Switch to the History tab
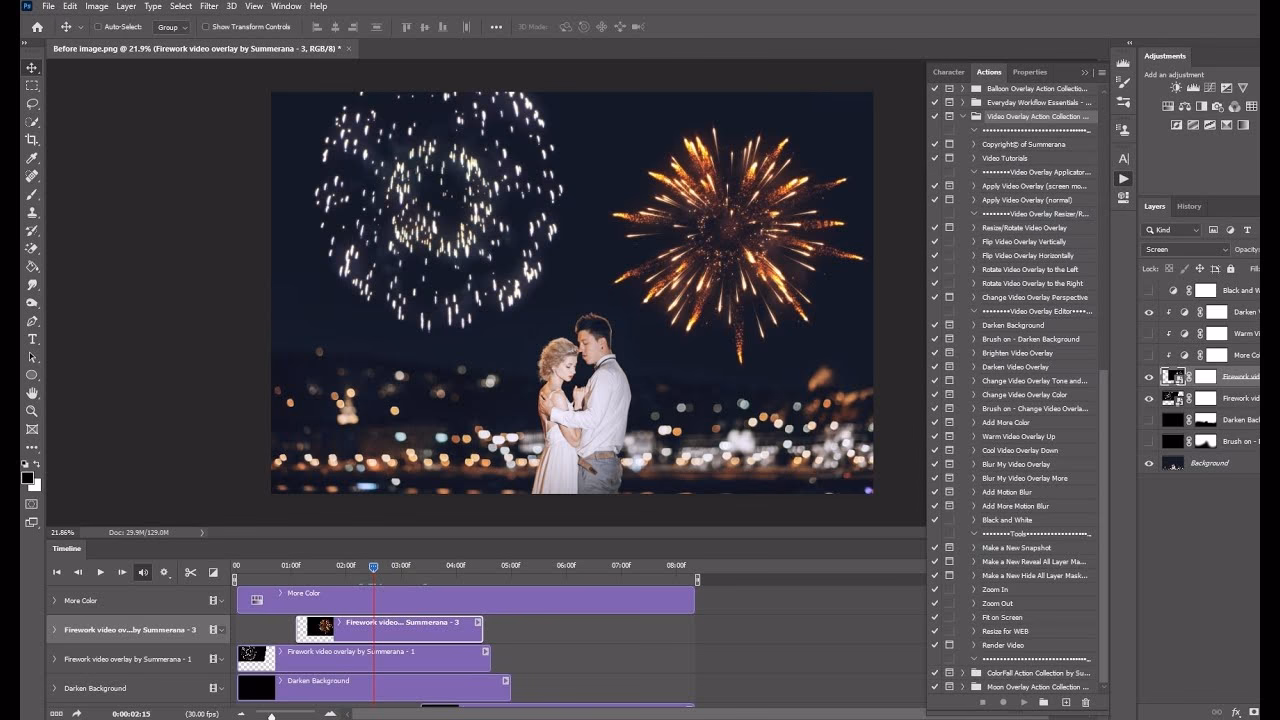The image size is (1280, 720). click(x=1189, y=206)
